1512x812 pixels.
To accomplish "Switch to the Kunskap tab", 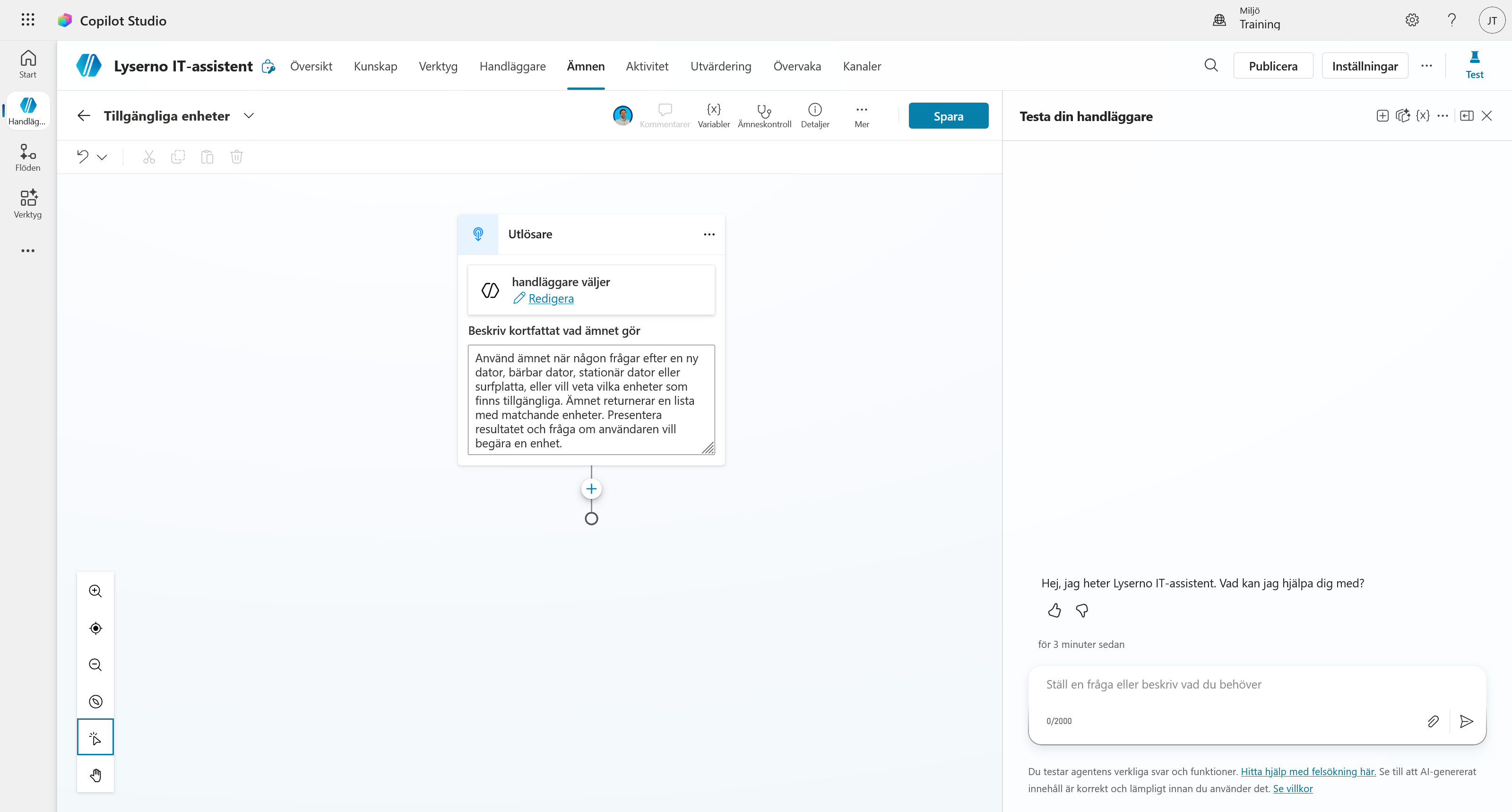I will coord(375,66).
